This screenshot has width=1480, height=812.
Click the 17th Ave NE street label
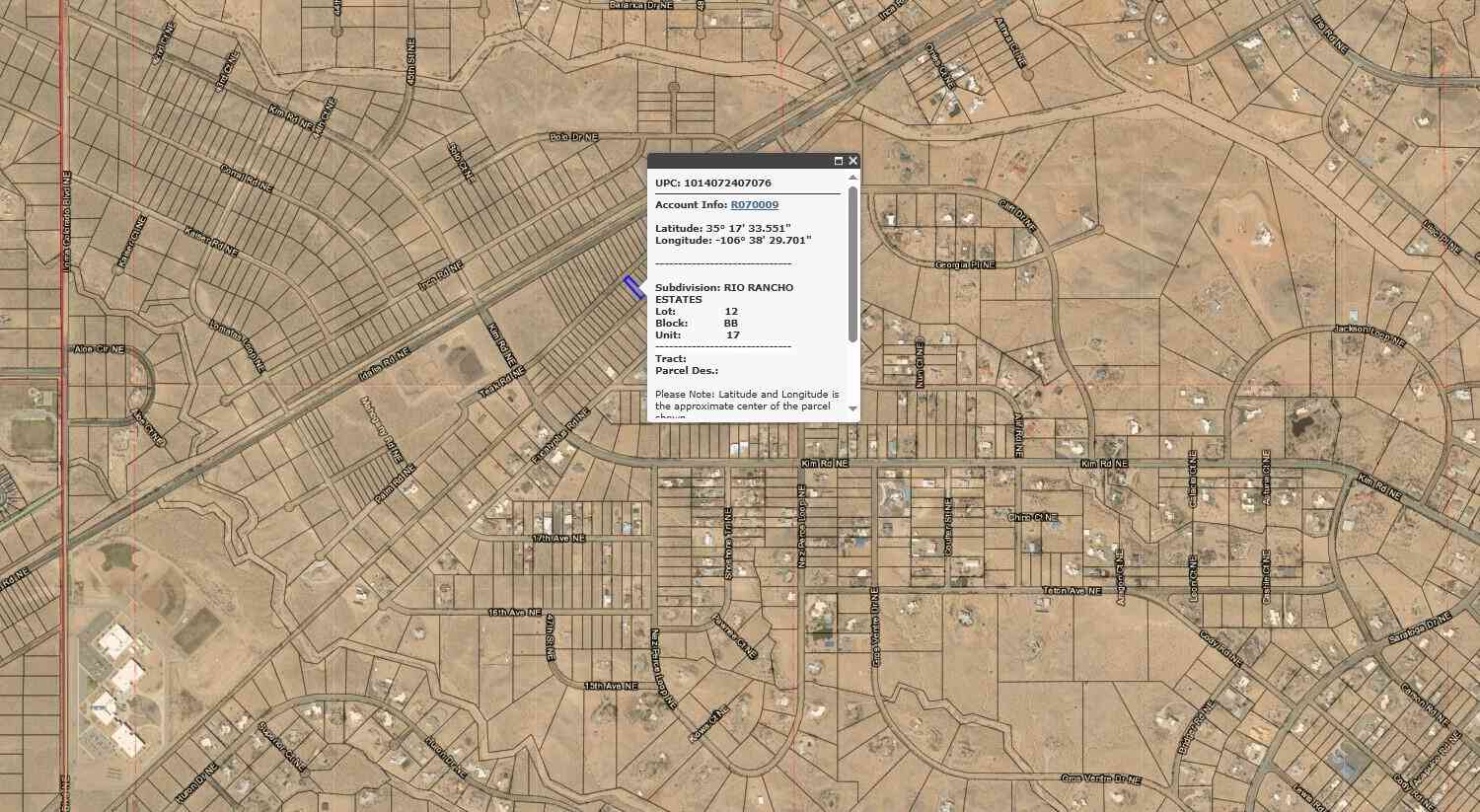tap(558, 539)
